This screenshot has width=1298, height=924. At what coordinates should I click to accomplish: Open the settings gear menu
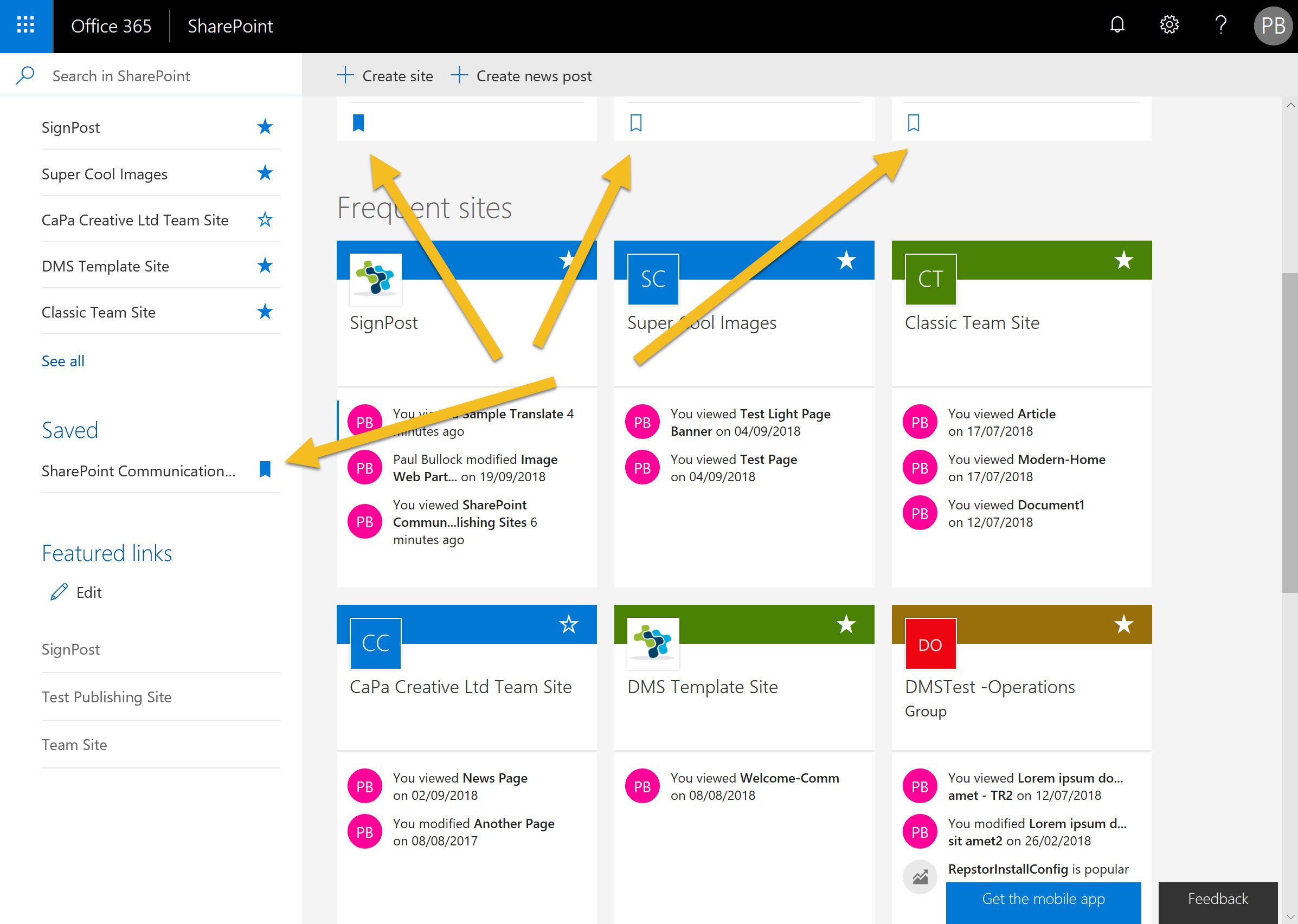tap(1169, 25)
